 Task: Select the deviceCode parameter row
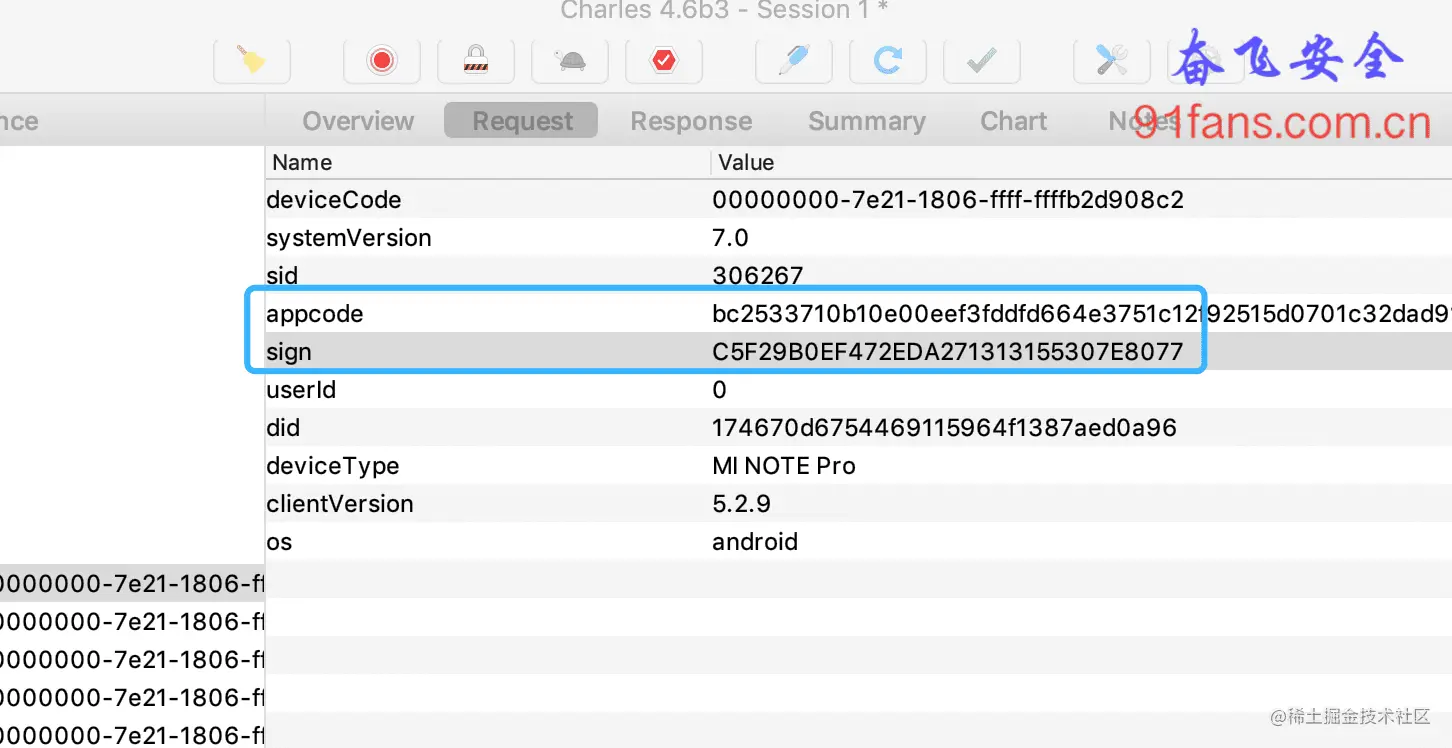coord(859,200)
